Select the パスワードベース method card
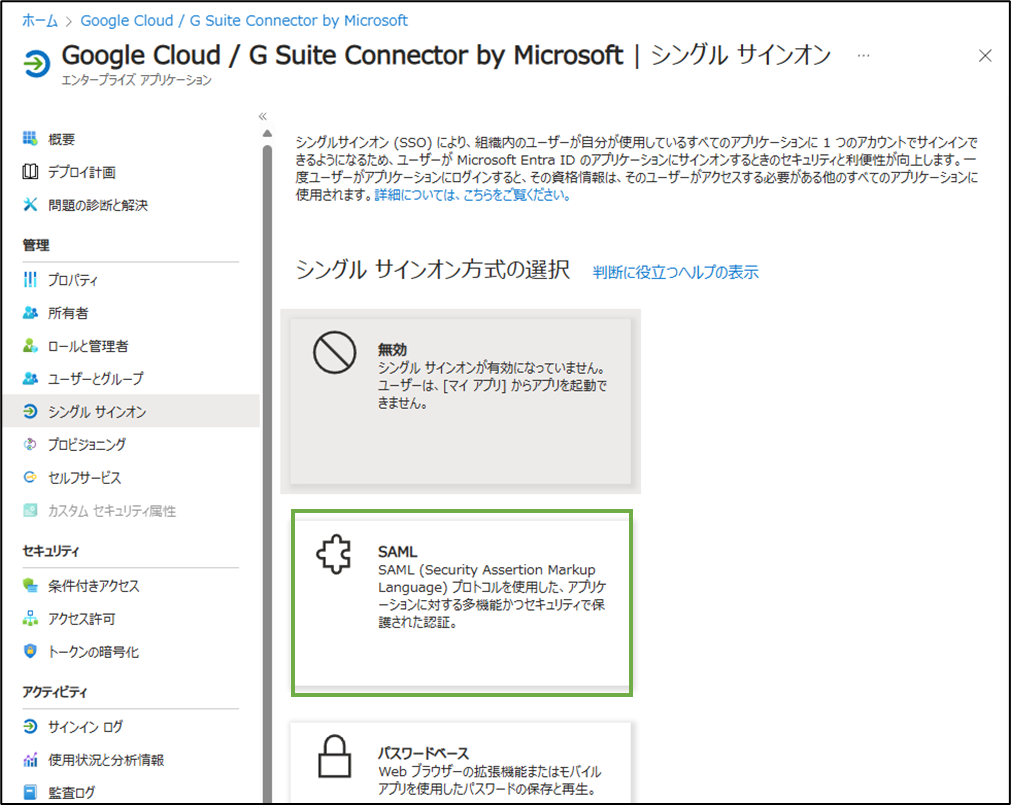The height and width of the screenshot is (805, 1011). [460, 762]
